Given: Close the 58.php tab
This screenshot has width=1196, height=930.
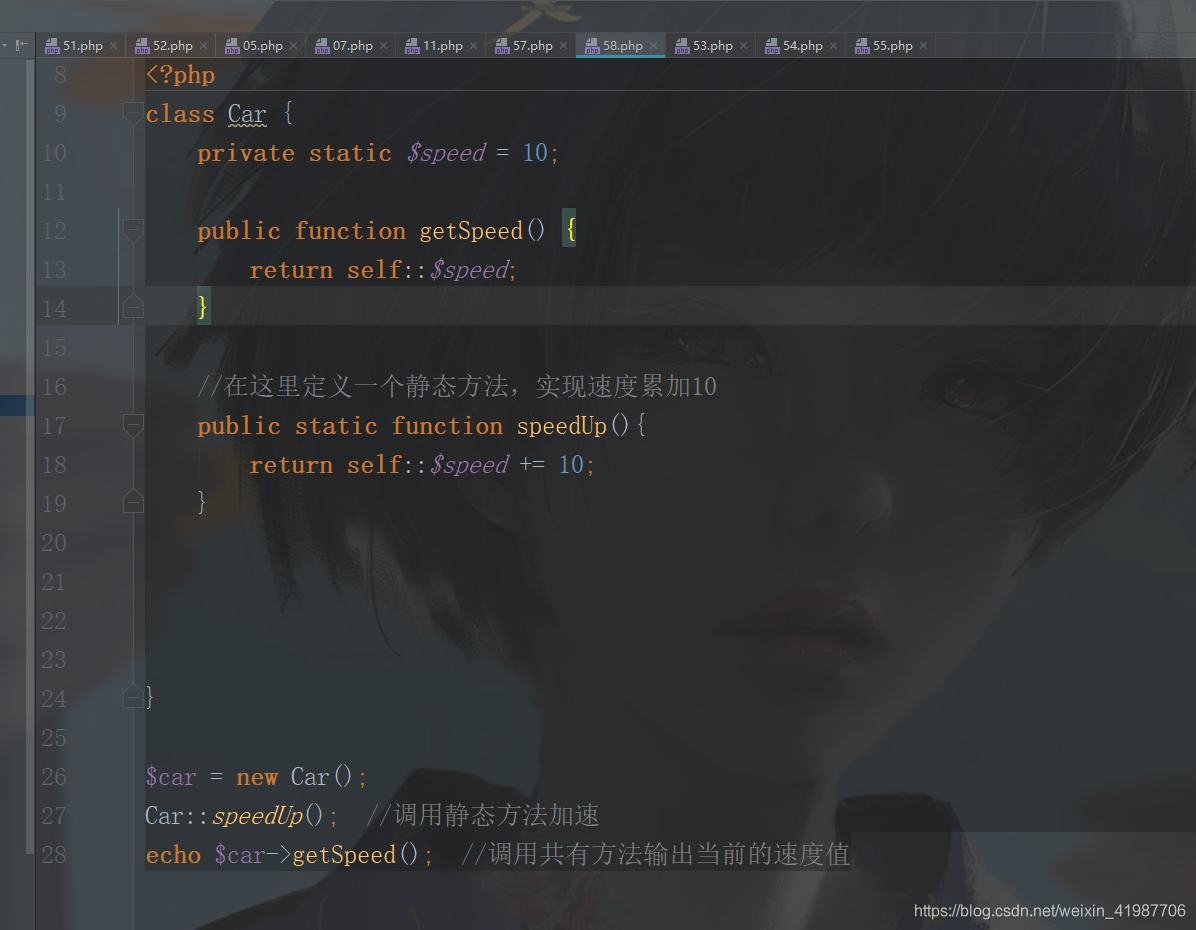Looking at the screenshot, I should click(x=654, y=46).
